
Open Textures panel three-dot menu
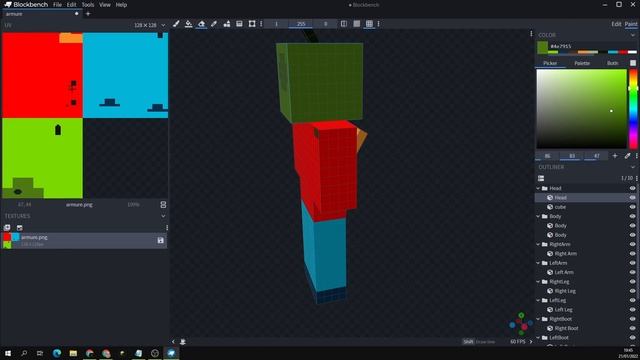pos(167,228)
